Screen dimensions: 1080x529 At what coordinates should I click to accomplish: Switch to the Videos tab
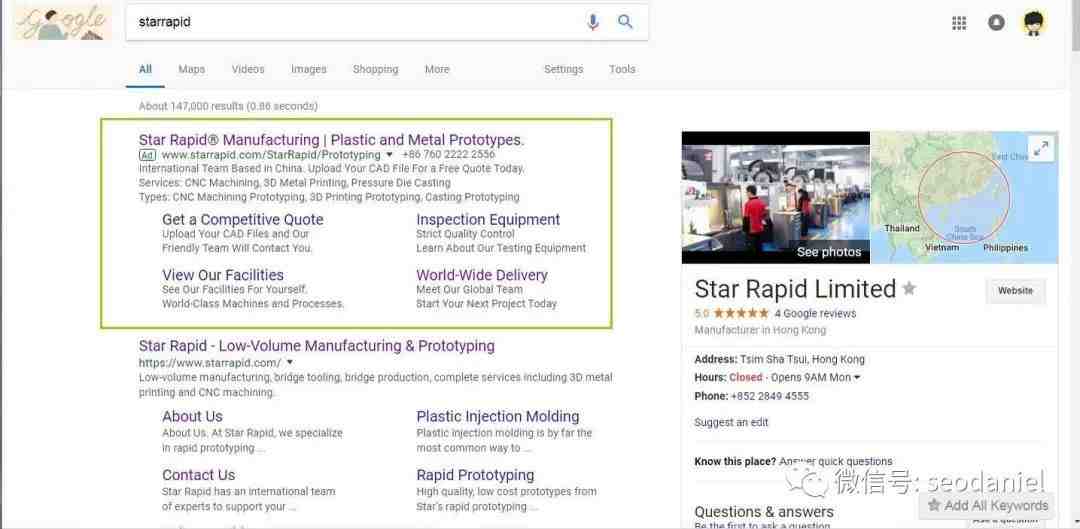[248, 70]
